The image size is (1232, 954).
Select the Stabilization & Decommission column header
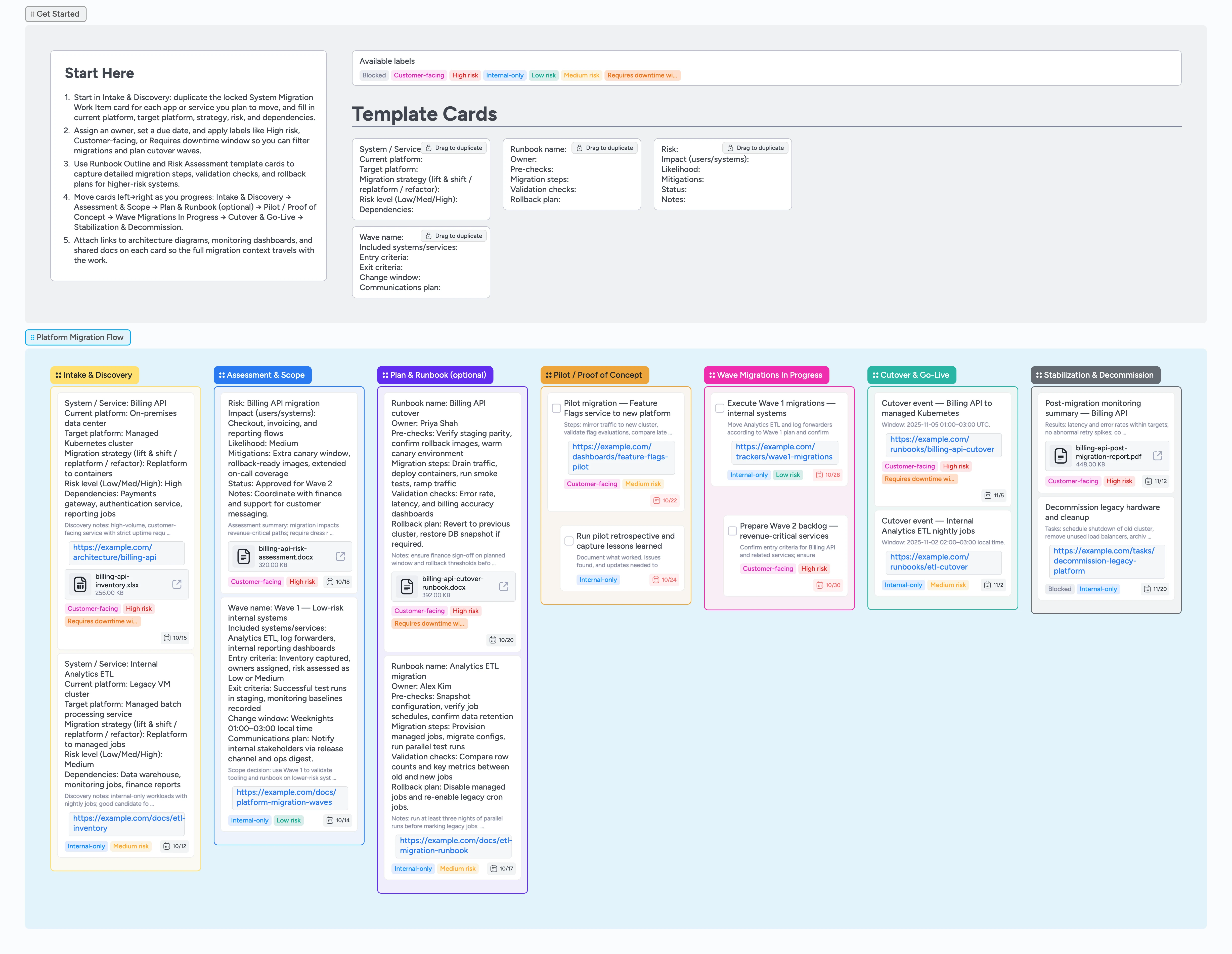(x=1095, y=375)
